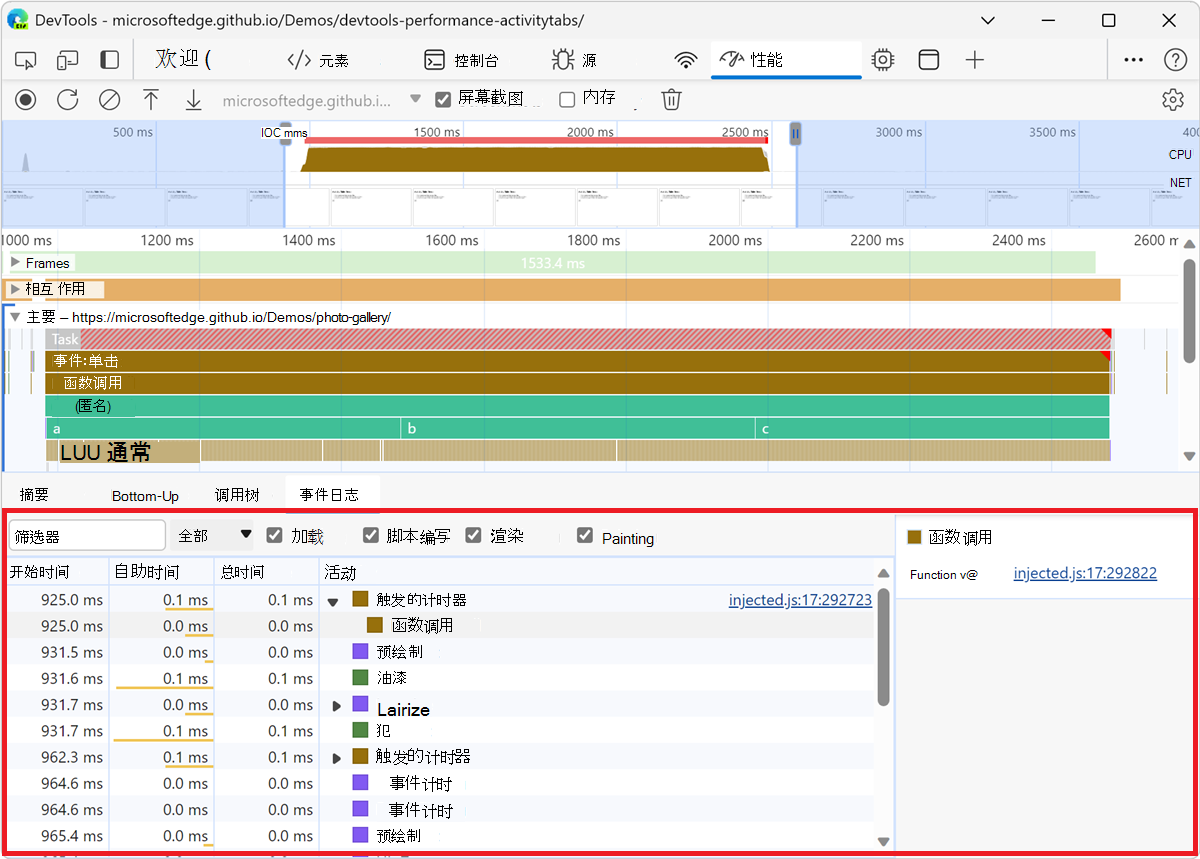Select the 油漆 activity row
Viewport: 1200px width, 859px height.
pos(440,678)
